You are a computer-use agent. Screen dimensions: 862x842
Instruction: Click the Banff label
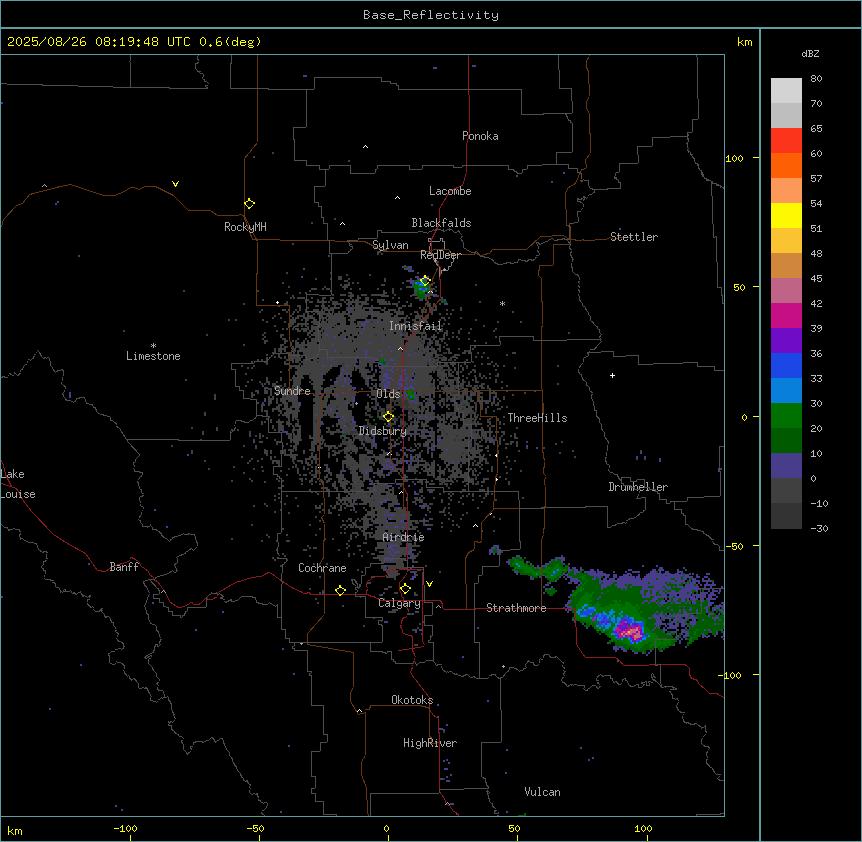124,567
